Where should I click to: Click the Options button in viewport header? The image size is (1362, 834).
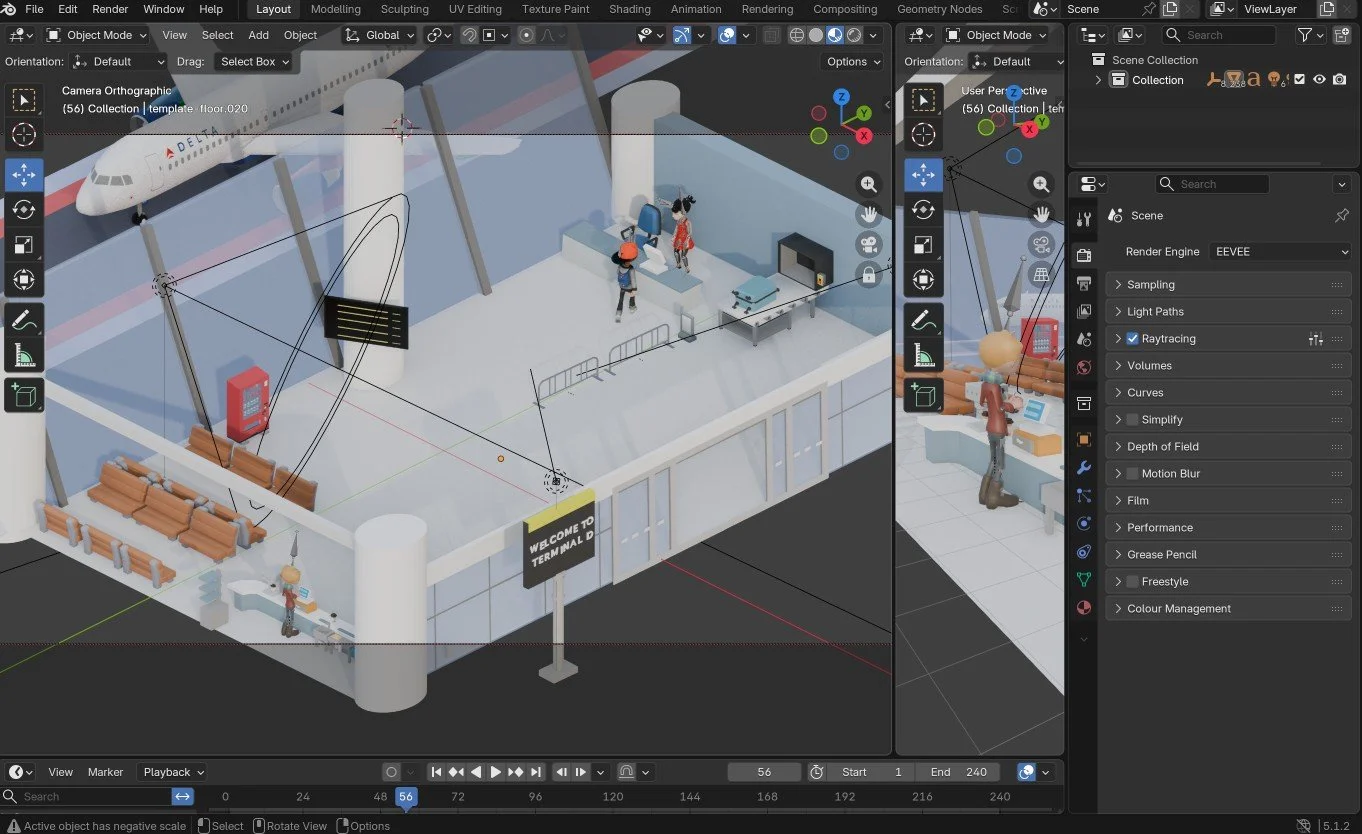[x=853, y=61]
